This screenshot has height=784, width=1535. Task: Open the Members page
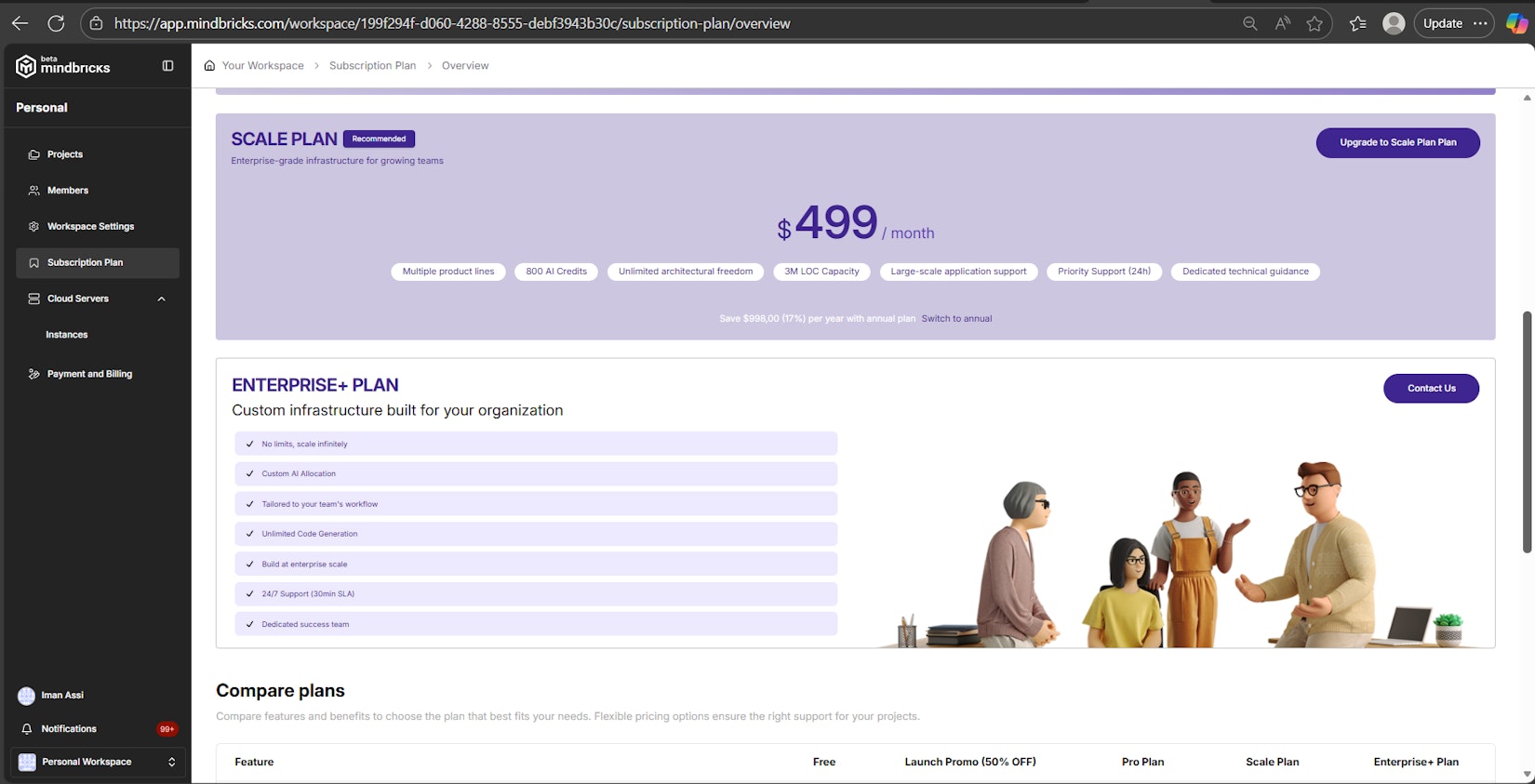68,191
